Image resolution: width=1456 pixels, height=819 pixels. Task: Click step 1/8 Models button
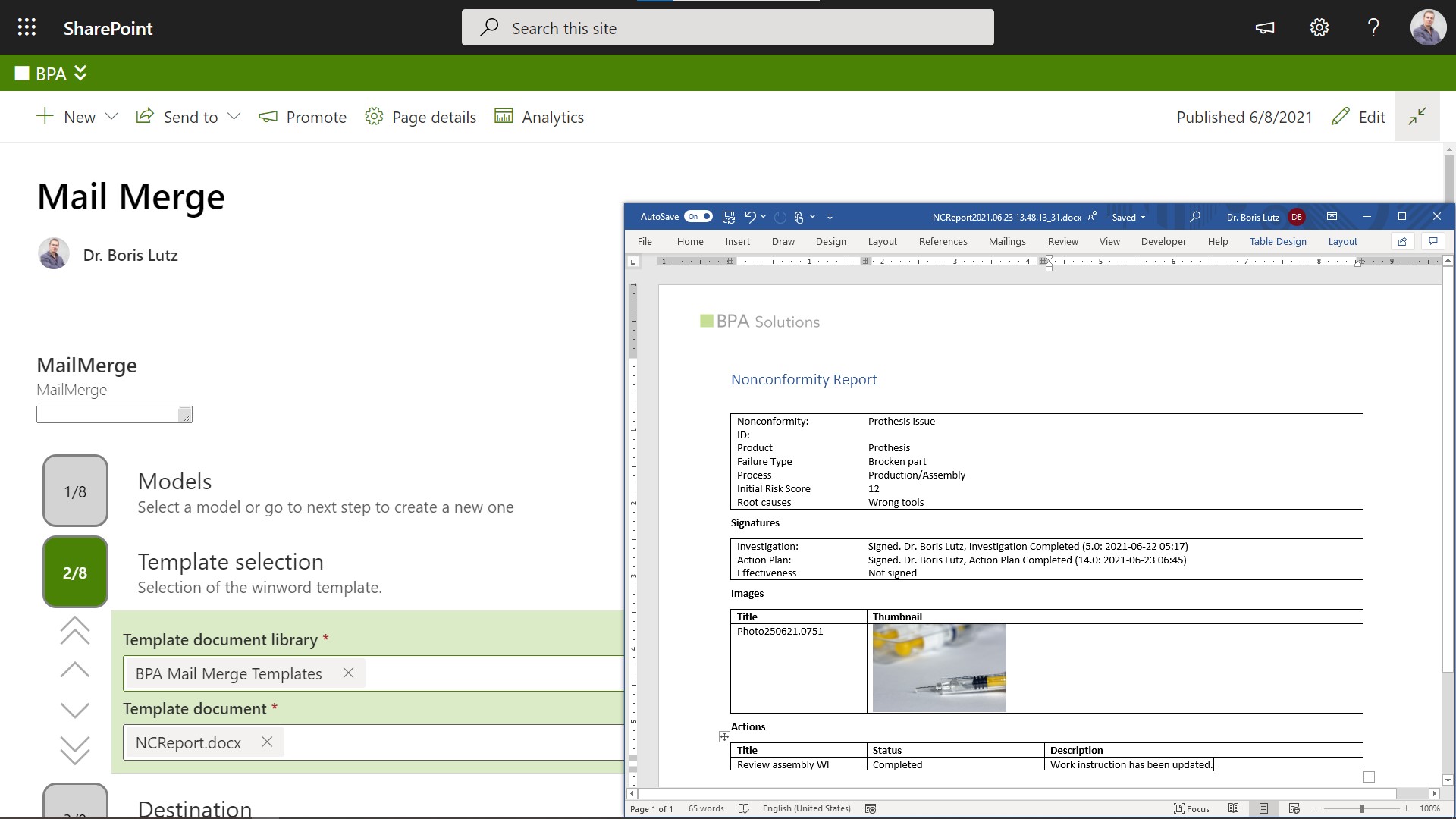pyautogui.click(x=75, y=491)
